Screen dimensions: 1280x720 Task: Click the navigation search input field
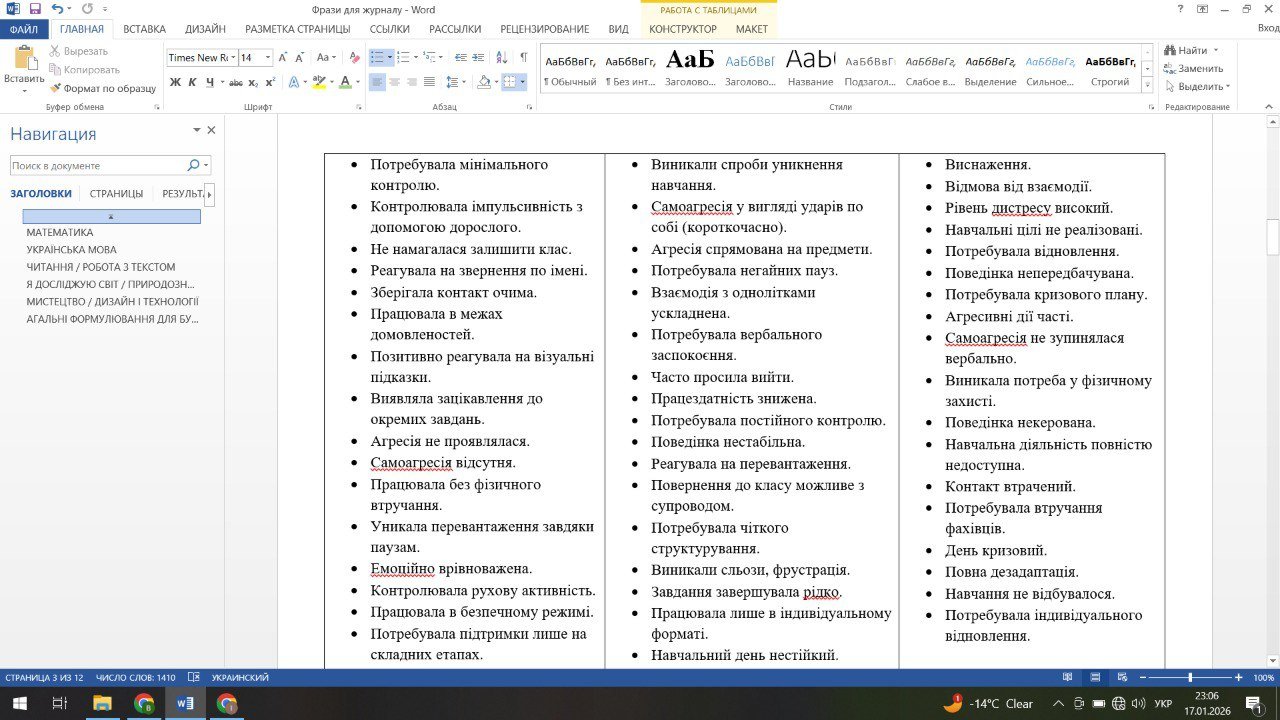97,165
